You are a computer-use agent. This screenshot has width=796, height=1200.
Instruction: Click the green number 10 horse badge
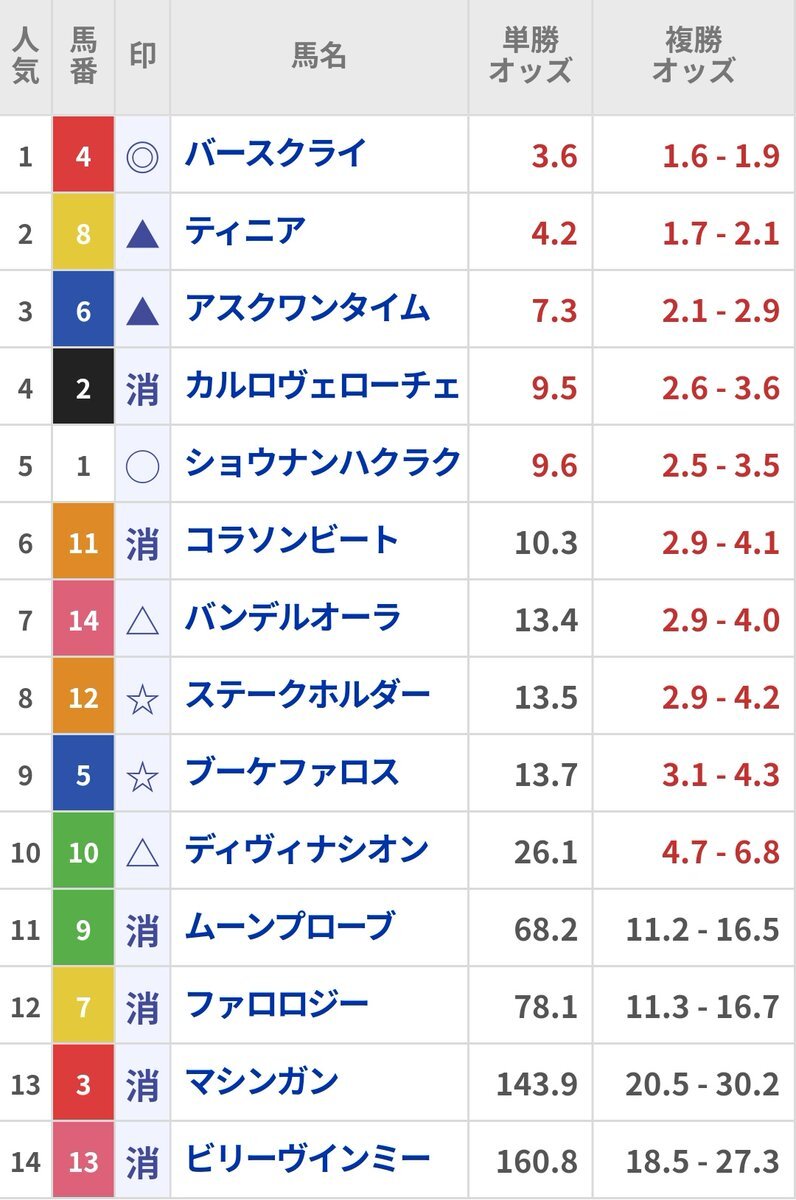click(83, 853)
